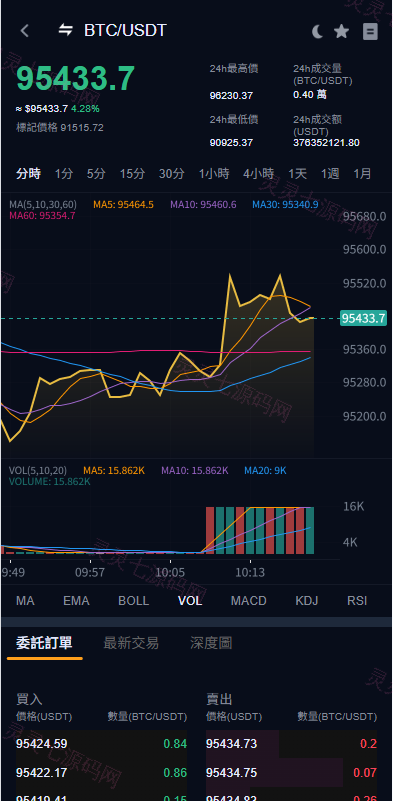Open the document icon at top right
393x801 pixels.
click(x=370, y=32)
